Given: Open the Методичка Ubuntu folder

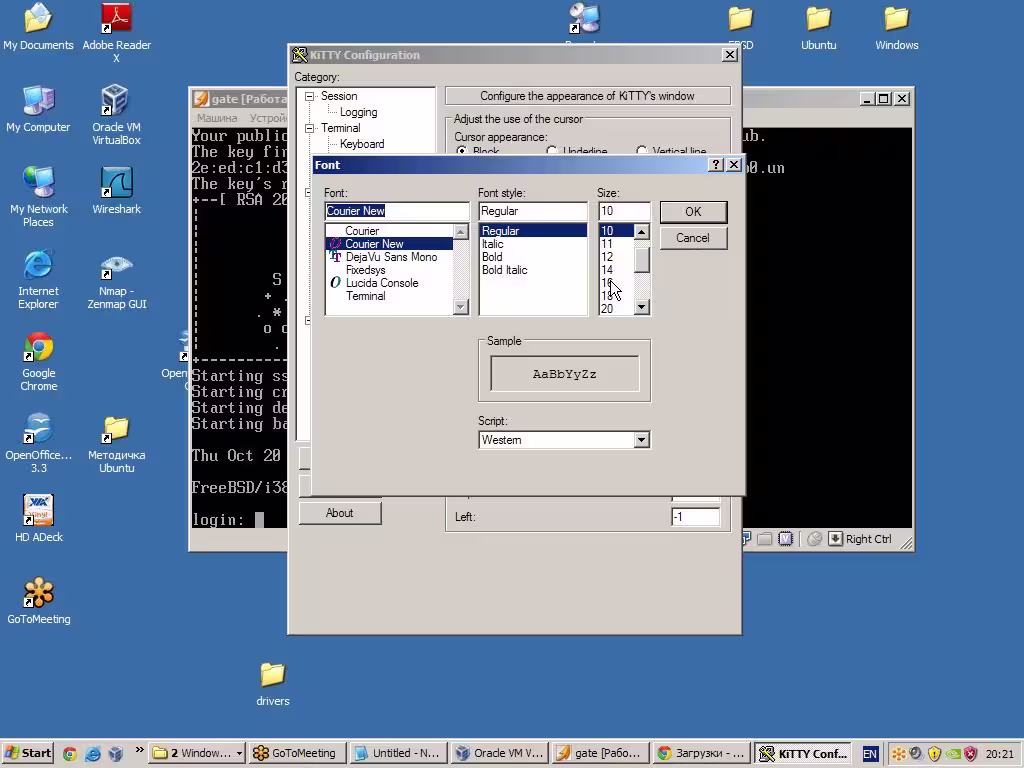Looking at the screenshot, I should pyautogui.click(x=116, y=443).
